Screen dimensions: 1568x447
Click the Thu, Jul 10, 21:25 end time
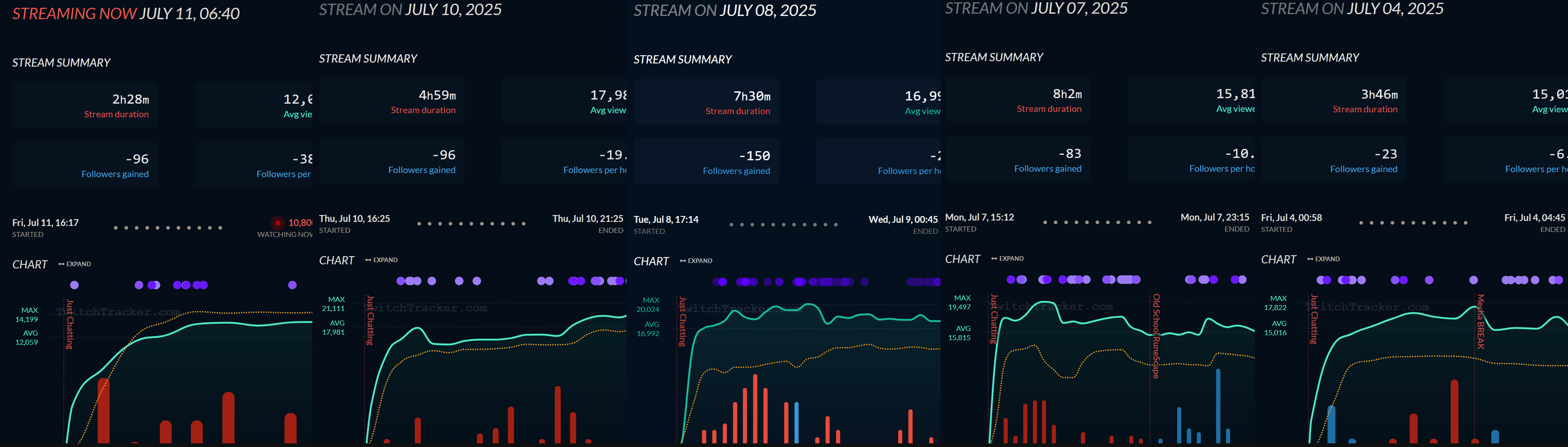coord(588,219)
